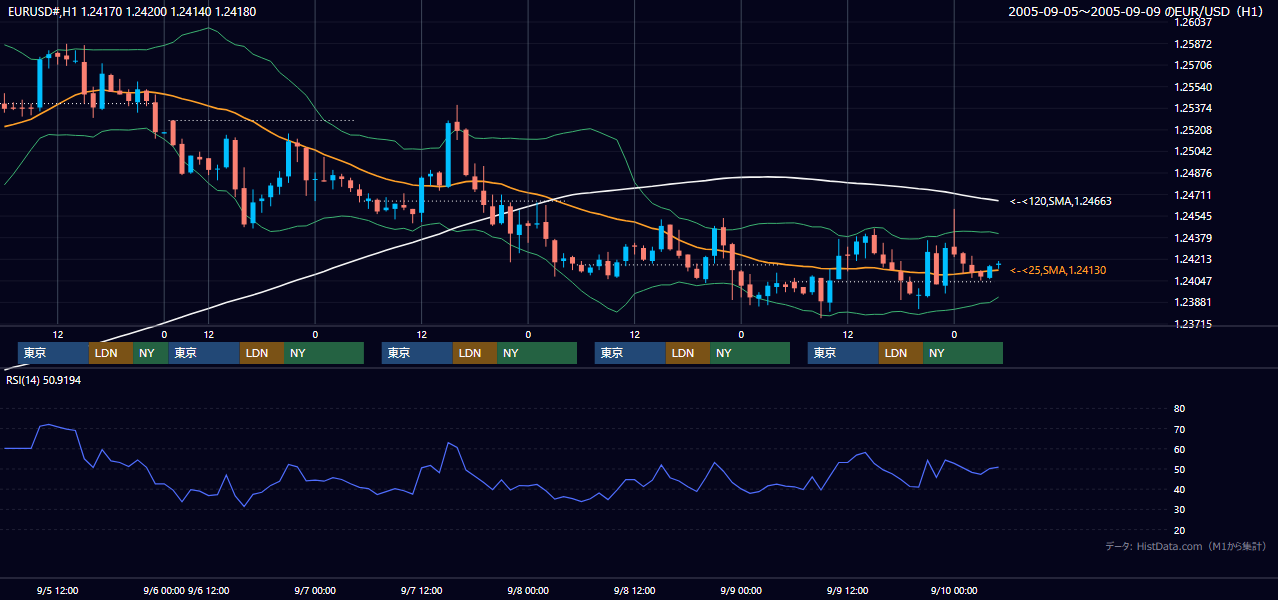Click the 9/5 12:00 date label
Viewport: 1278px width, 600px height.
point(57,591)
